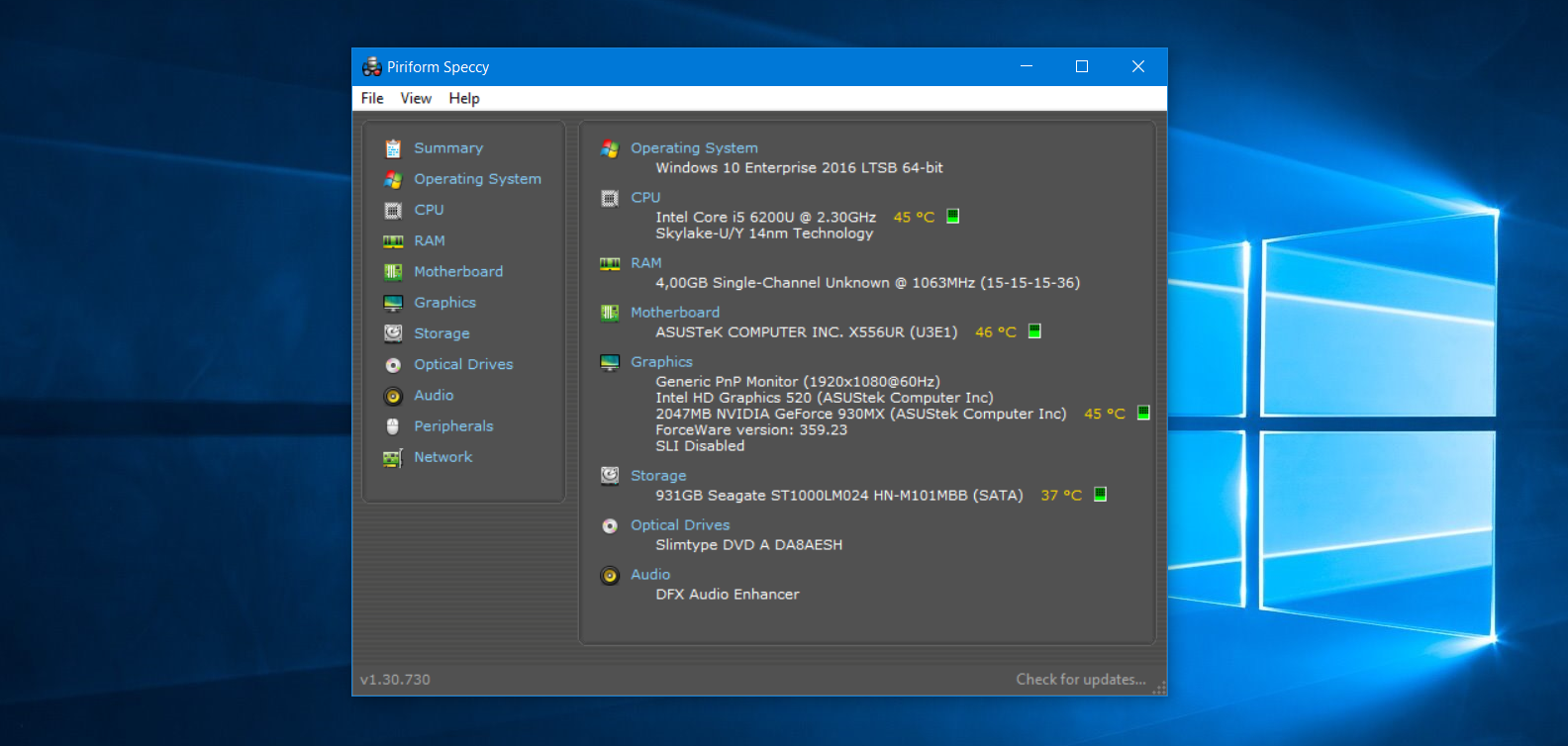Open Audio heading link in summary

pos(650,575)
